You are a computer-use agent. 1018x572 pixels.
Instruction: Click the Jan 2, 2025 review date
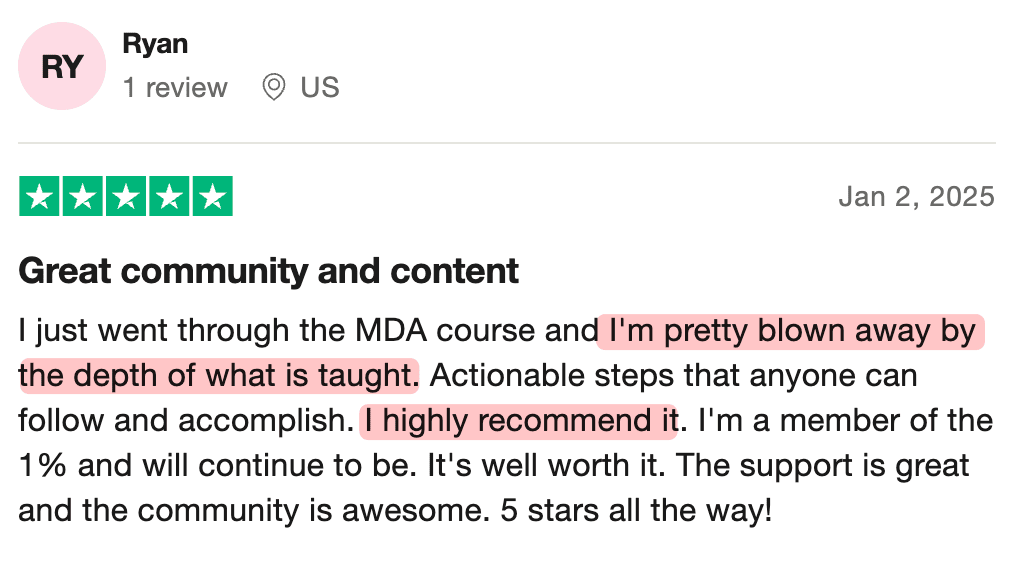916,196
